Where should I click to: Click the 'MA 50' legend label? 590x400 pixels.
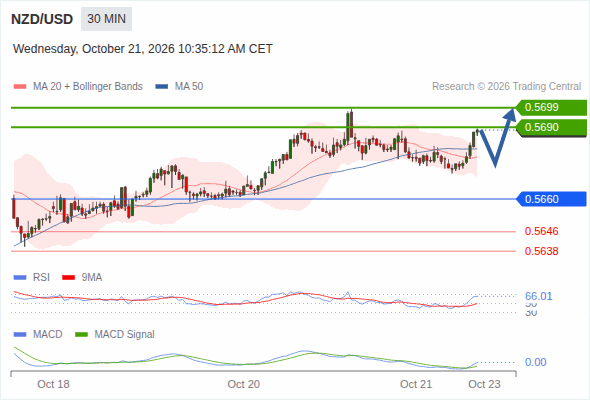point(189,87)
